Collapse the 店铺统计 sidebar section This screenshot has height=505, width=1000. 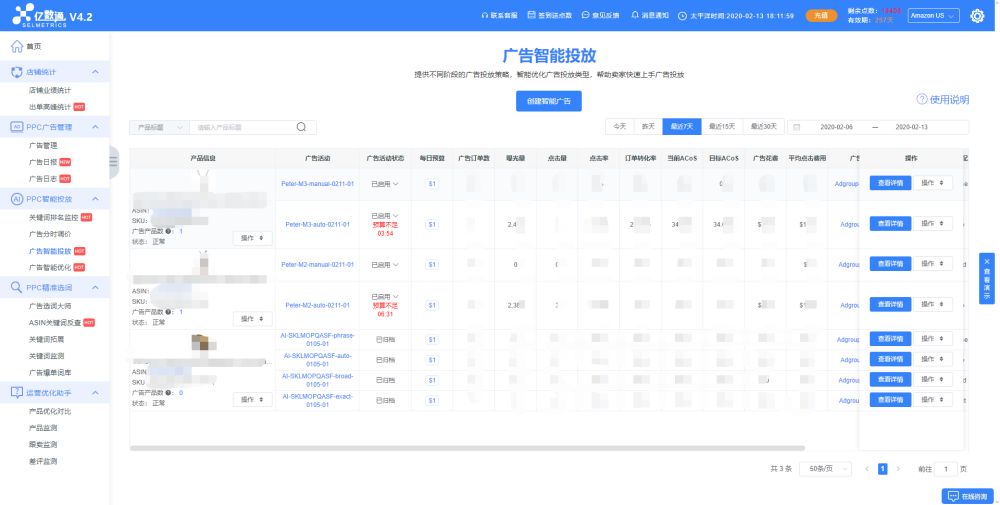click(x=95, y=72)
